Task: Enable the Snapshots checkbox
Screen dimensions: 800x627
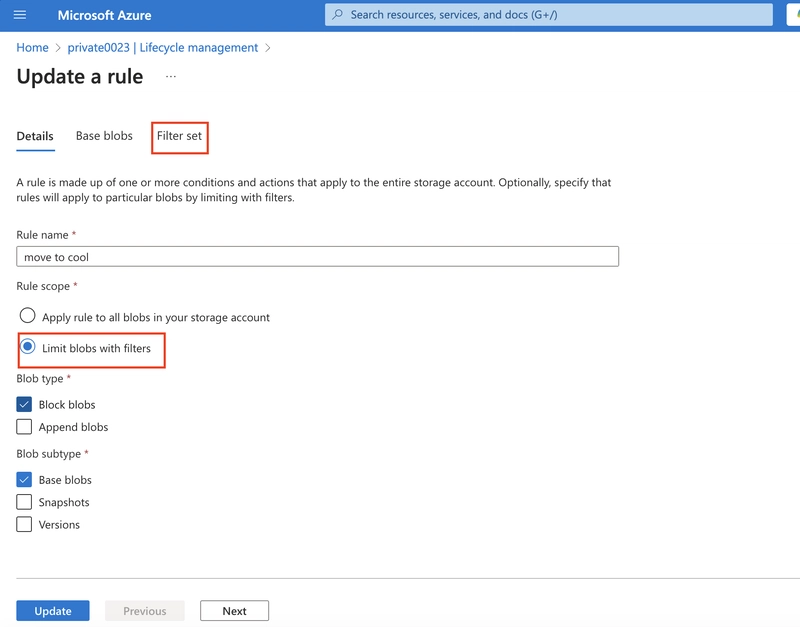Action: [x=24, y=502]
